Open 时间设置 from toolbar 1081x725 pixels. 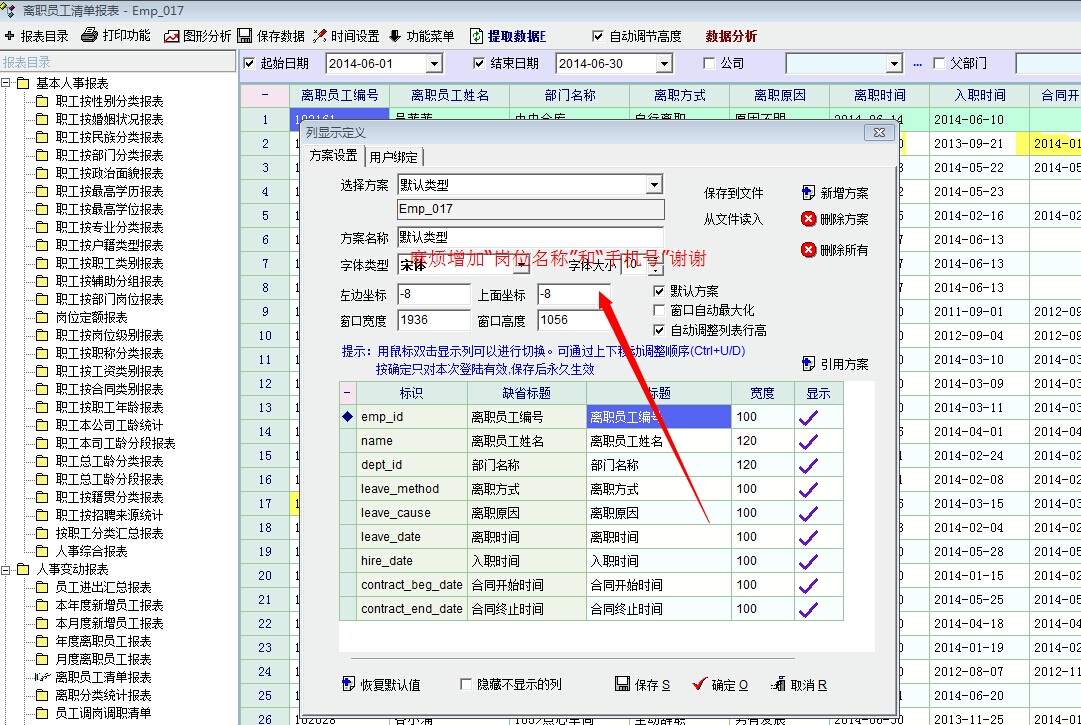(320, 36)
